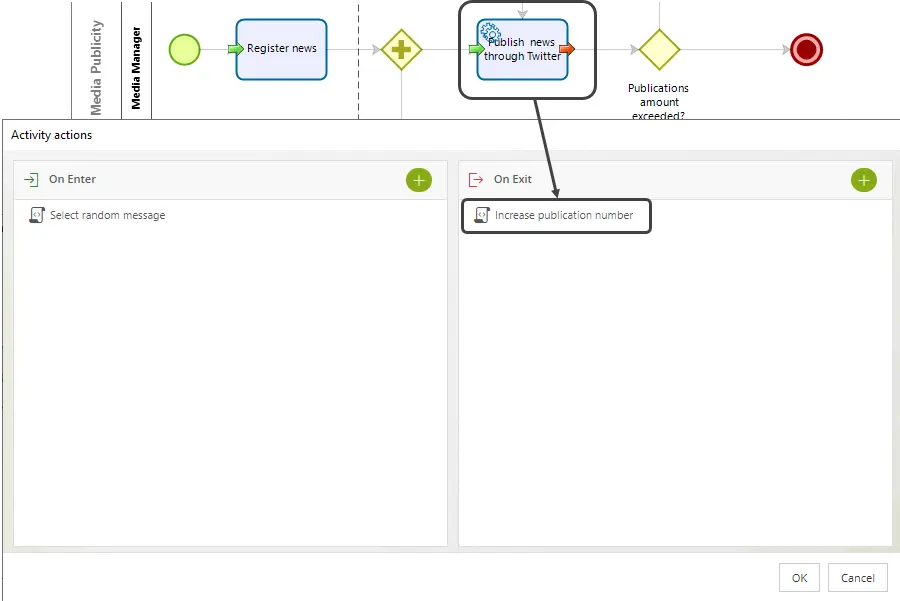Click the Publications amount exceeded? label
Screen dimensions: 900x601
(x=658, y=102)
